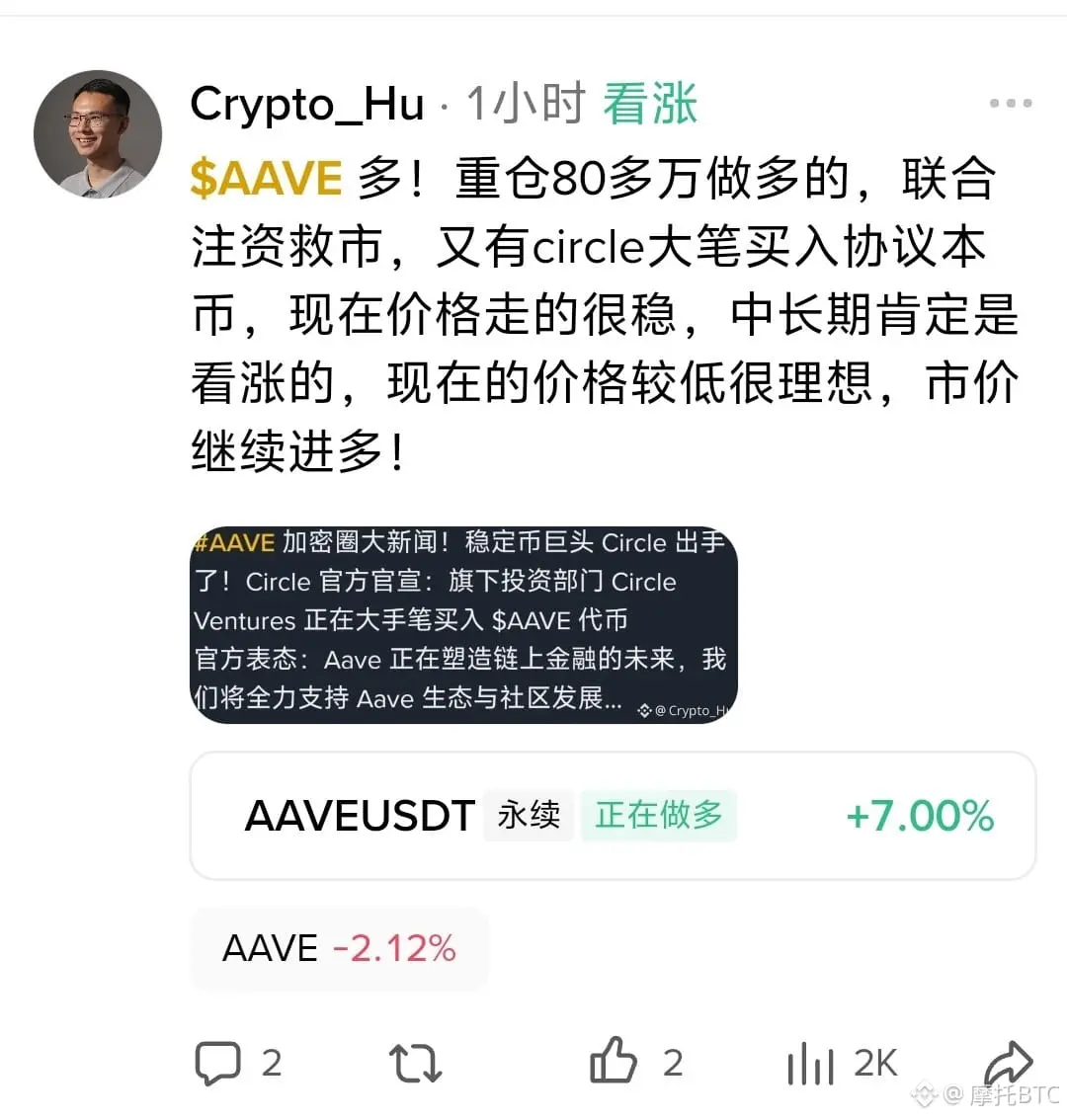Image resolution: width=1067 pixels, height=1120 pixels.
Task: Tap the 看涨 bullish tag
Action: 650,105
